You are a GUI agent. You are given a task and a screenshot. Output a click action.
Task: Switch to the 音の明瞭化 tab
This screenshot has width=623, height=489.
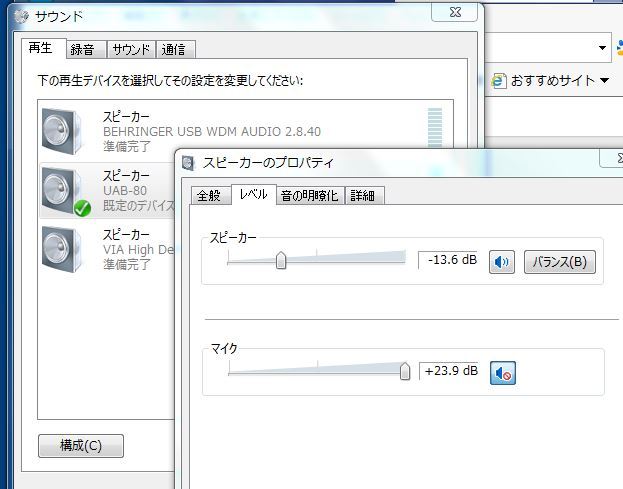(309, 195)
